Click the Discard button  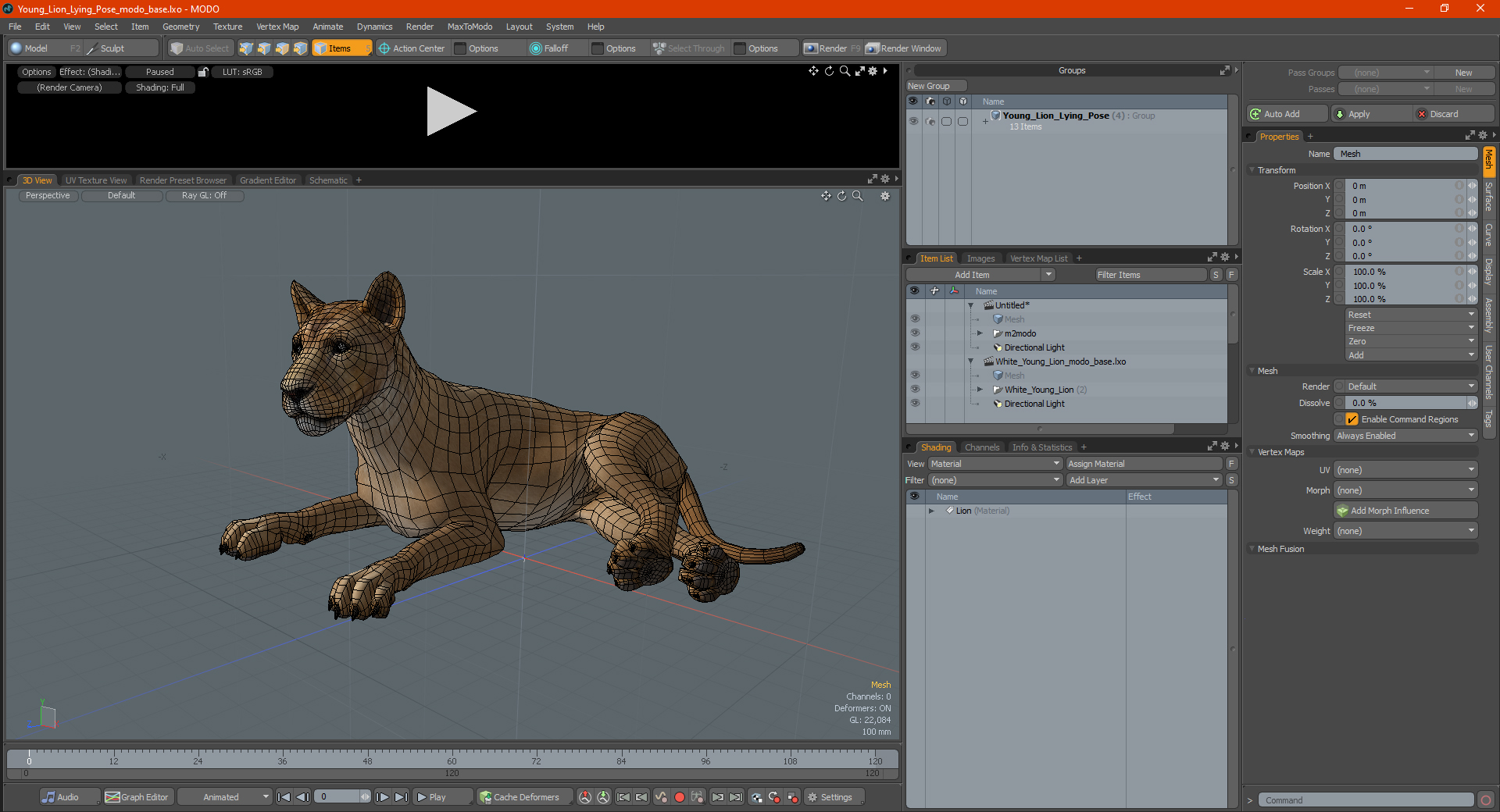tap(1454, 114)
